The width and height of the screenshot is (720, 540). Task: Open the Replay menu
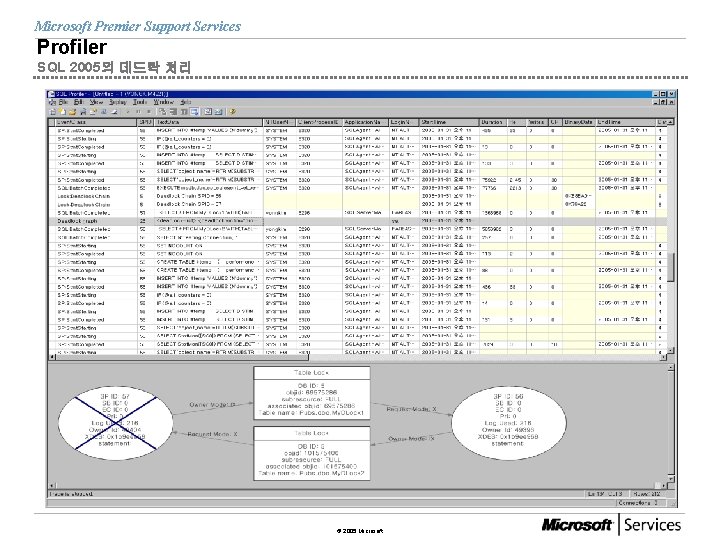pyautogui.click(x=118, y=102)
